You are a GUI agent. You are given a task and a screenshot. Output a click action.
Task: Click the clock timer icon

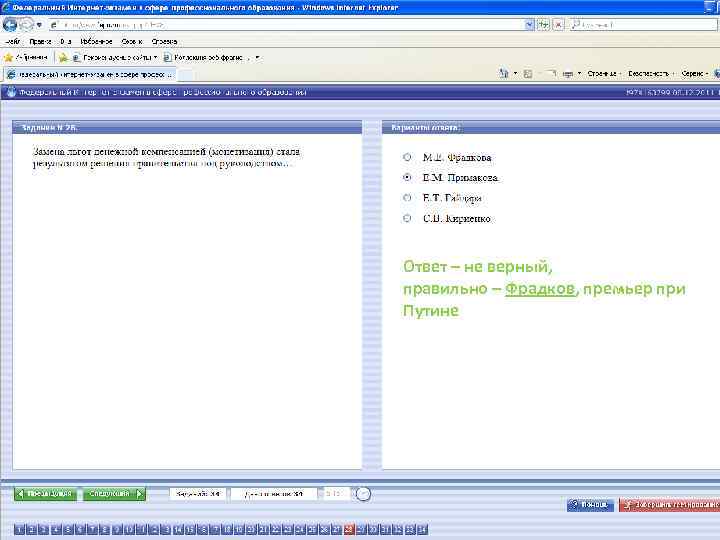363,494
